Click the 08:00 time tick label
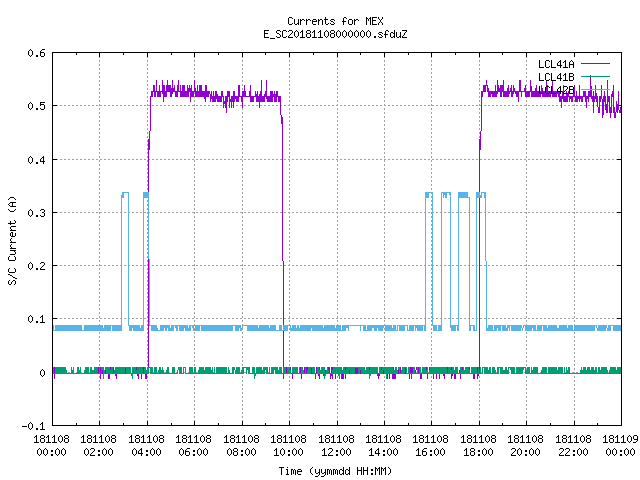Screen dimensions: 640x480 pos(241,452)
